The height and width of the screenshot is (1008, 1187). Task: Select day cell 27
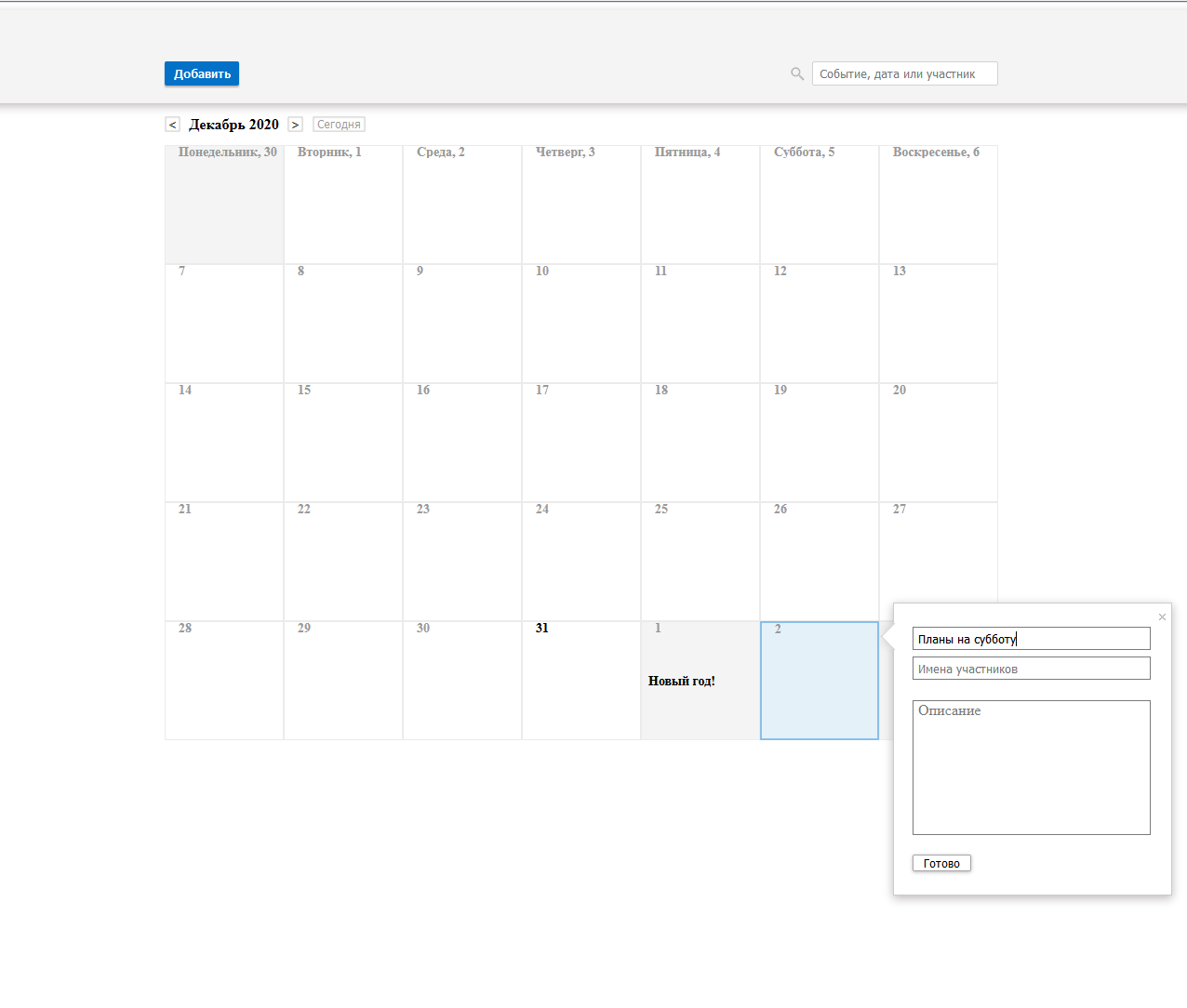pyautogui.click(x=939, y=553)
